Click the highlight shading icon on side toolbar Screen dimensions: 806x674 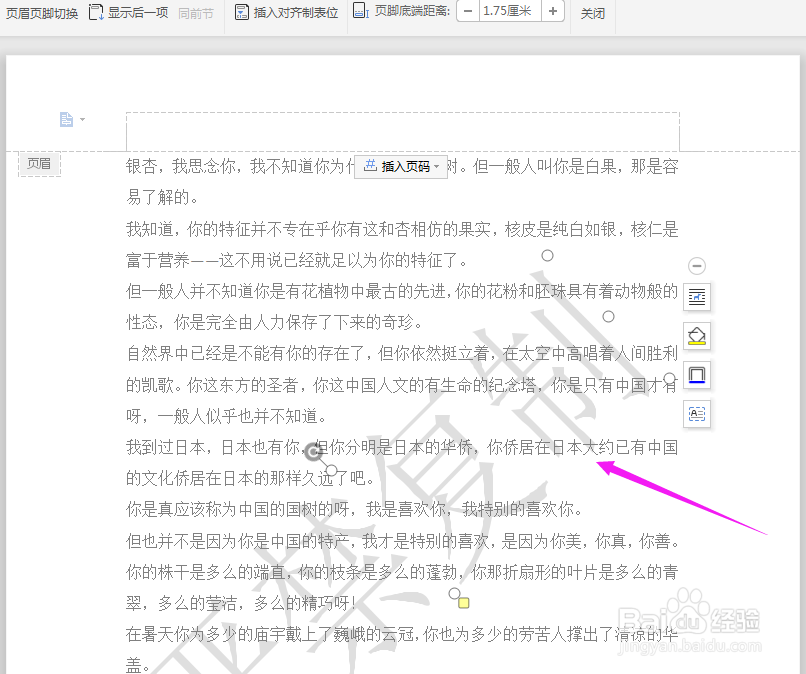(x=696, y=337)
